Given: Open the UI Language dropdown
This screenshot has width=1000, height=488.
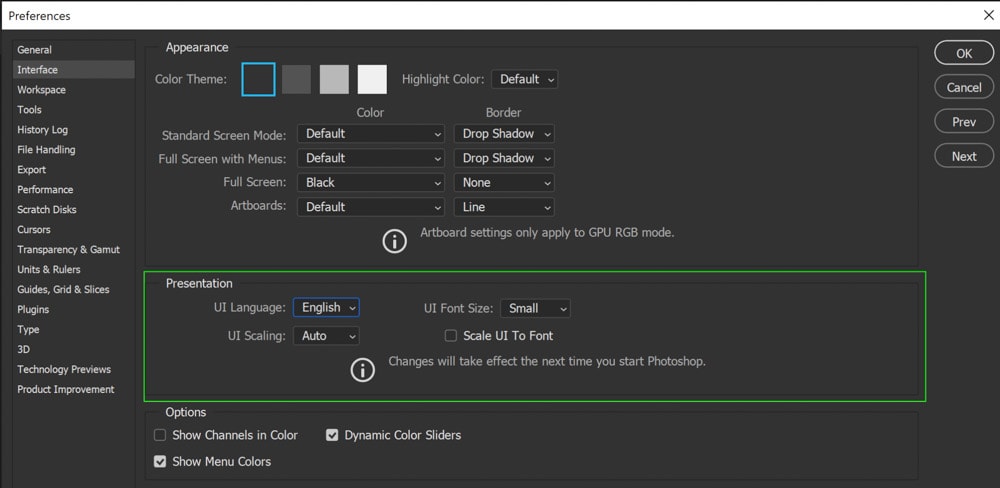Looking at the screenshot, I should click(326, 307).
